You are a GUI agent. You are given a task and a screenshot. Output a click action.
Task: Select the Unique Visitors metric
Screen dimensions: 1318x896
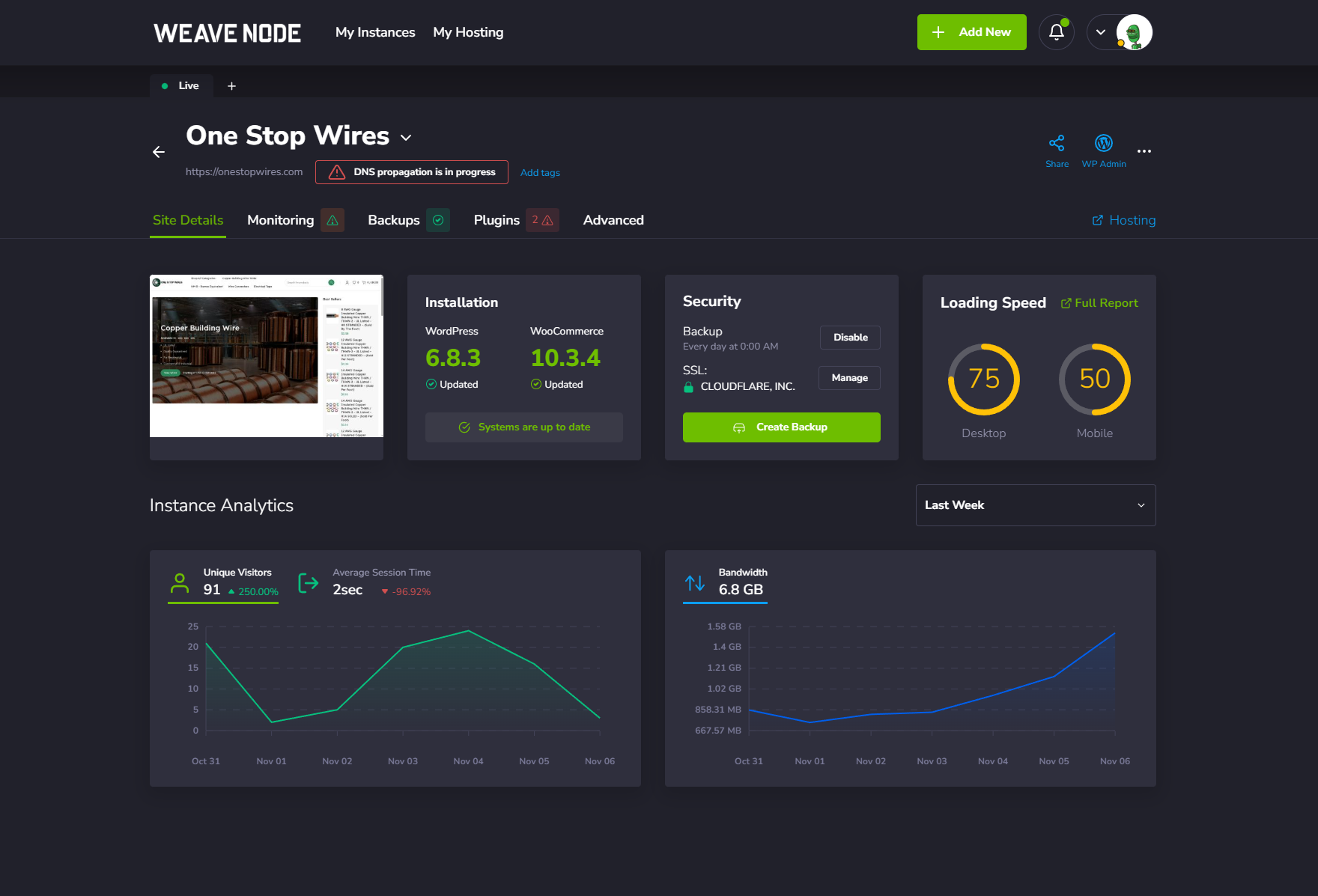point(223,582)
